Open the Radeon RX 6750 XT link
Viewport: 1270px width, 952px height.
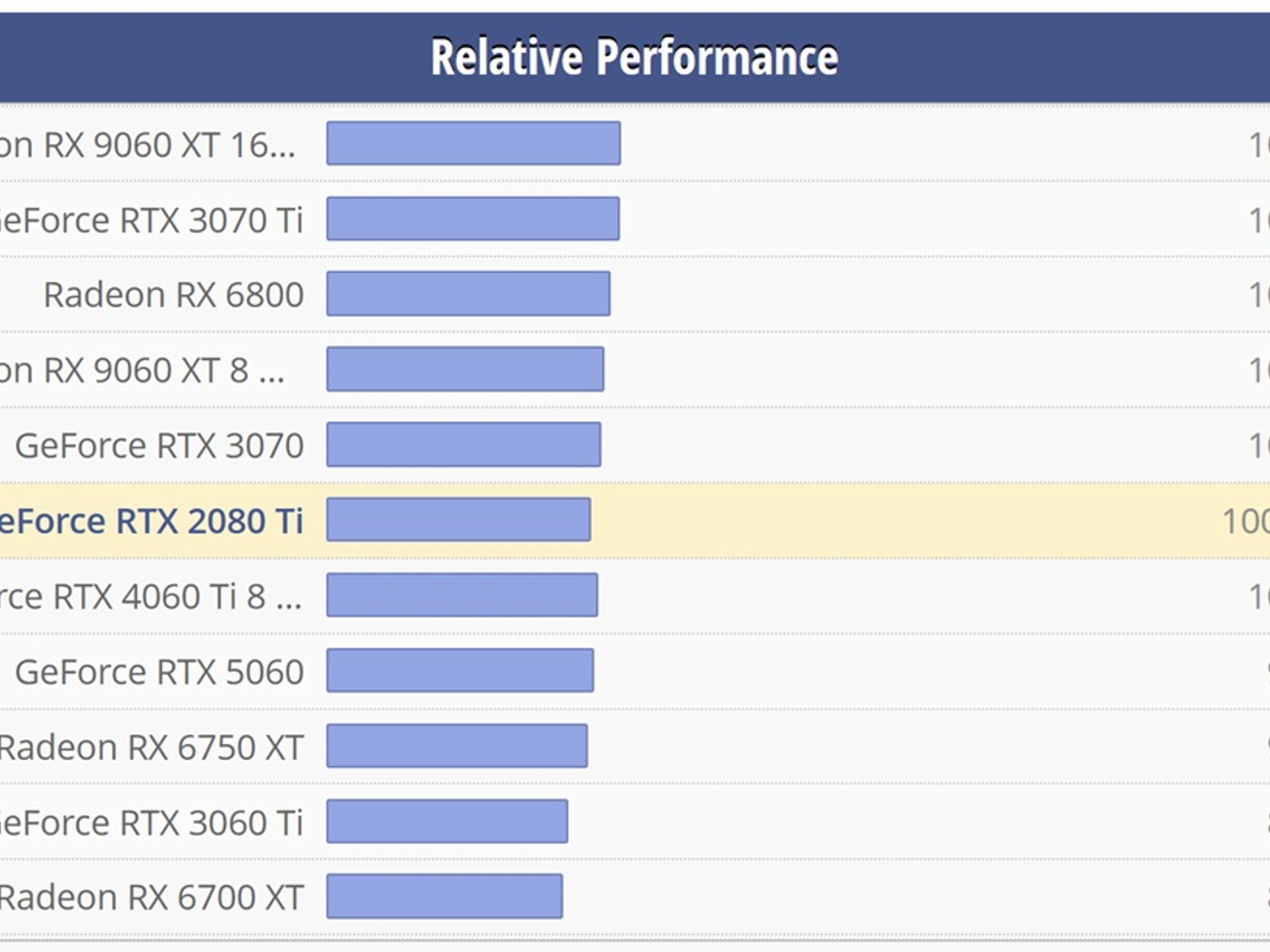[x=151, y=747]
